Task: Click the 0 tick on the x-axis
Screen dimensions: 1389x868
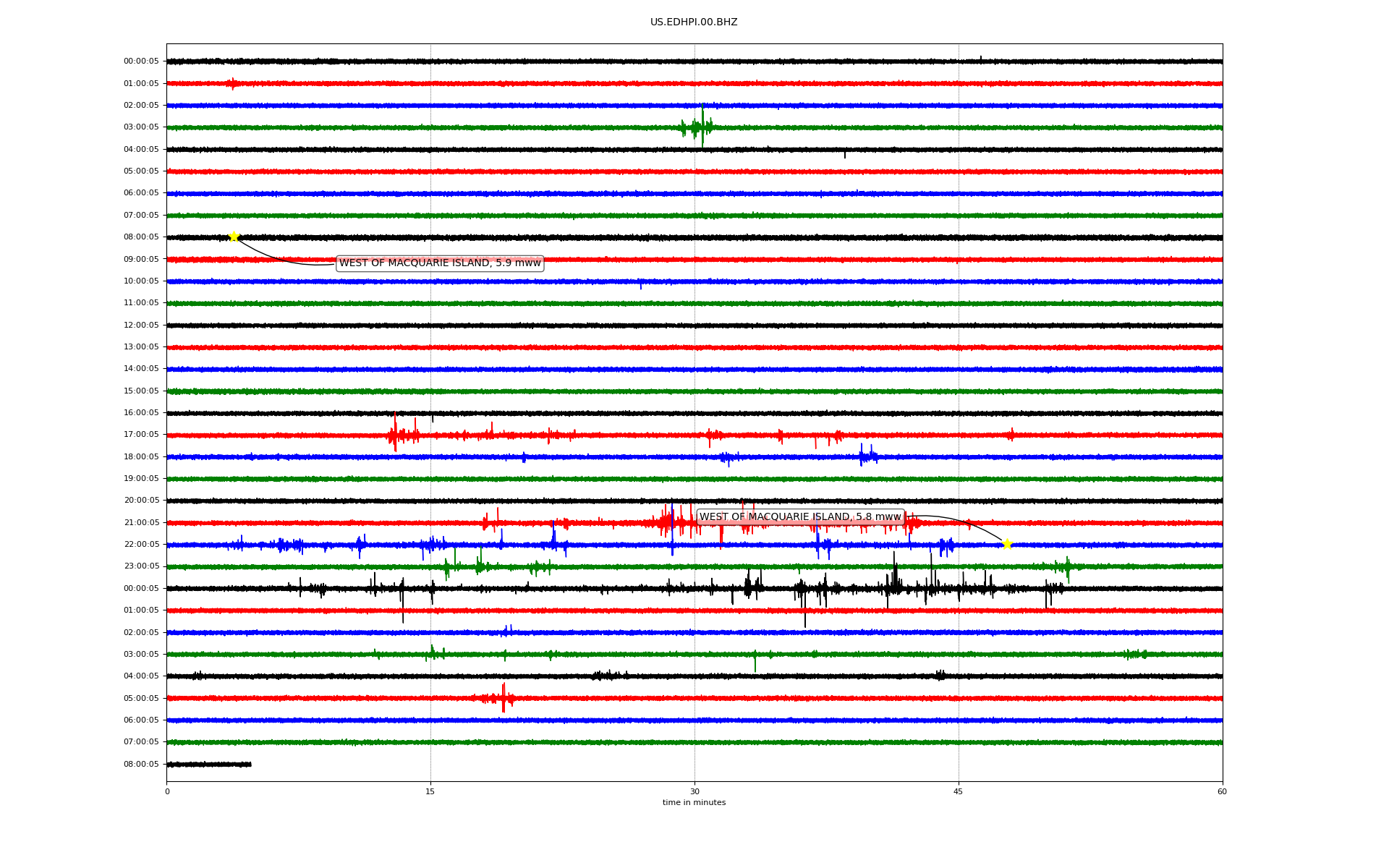Action: [167, 791]
